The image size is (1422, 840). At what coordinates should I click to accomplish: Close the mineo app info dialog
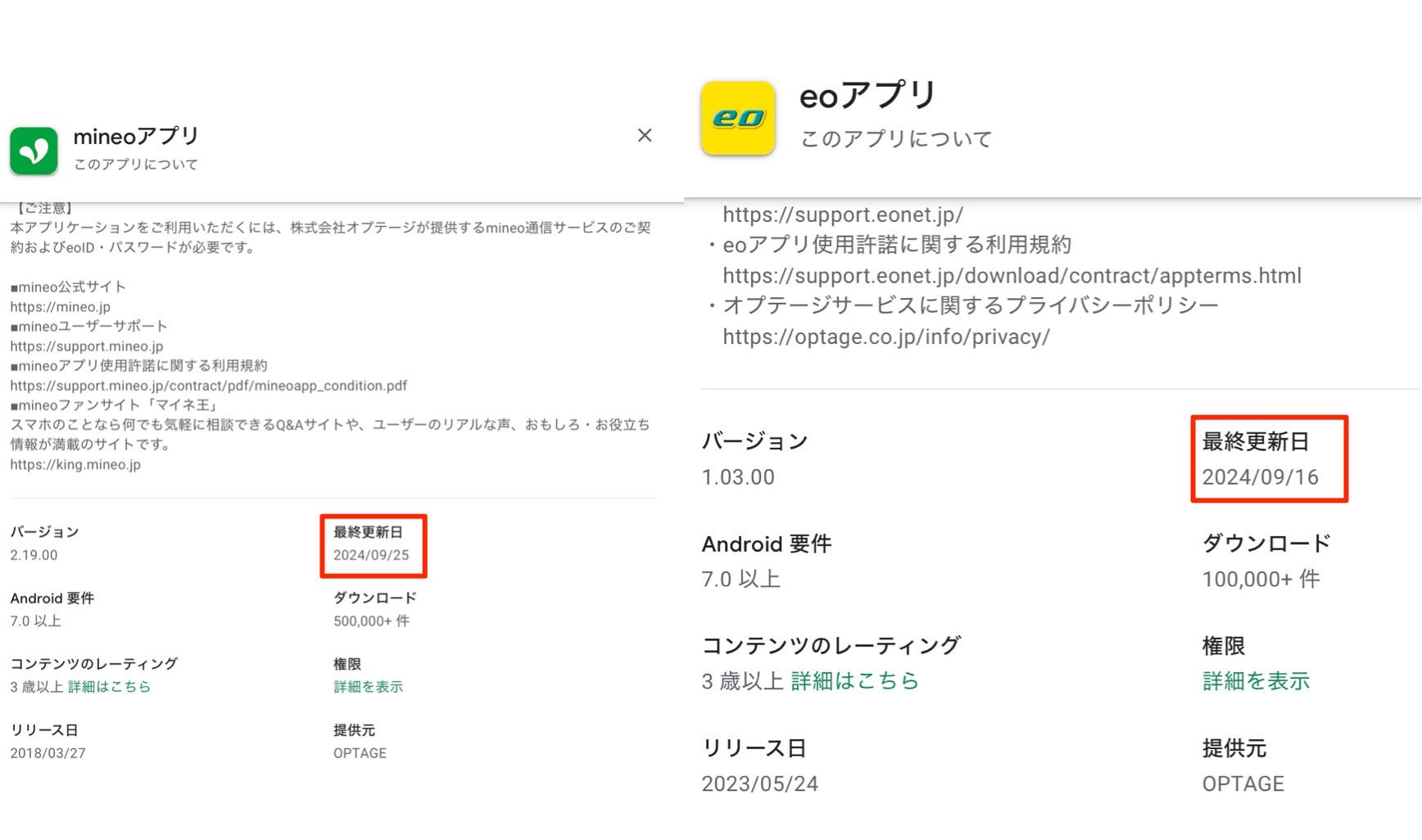(x=645, y=135)
